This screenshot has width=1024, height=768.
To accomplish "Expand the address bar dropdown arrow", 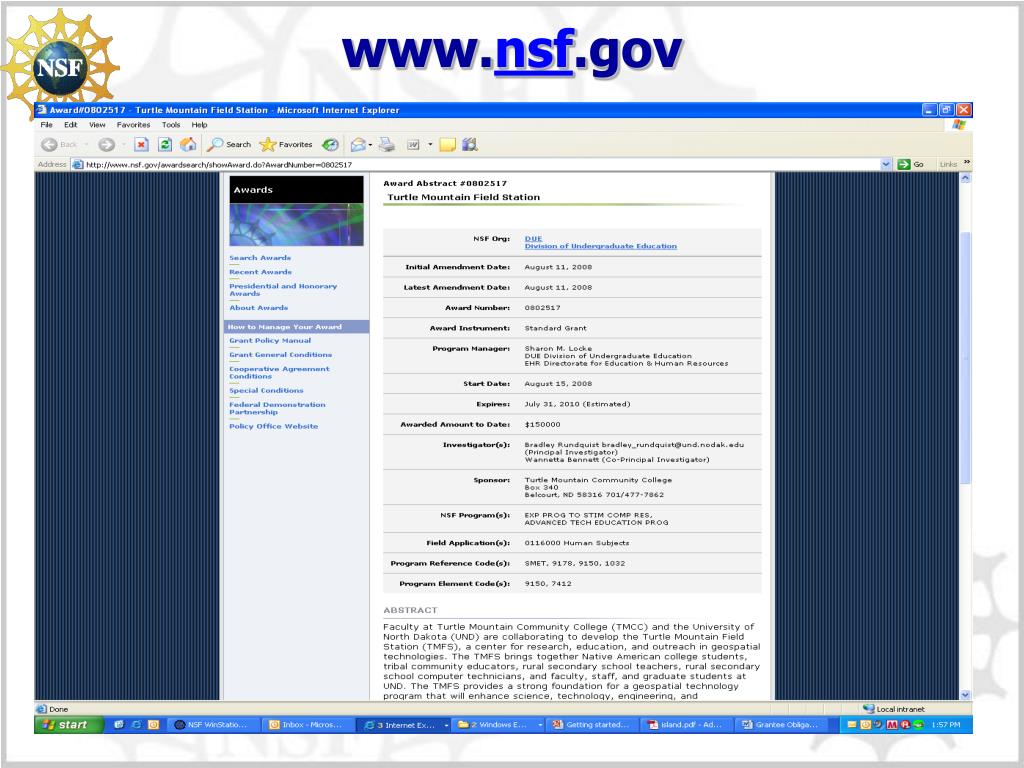I will pos(886,165).
